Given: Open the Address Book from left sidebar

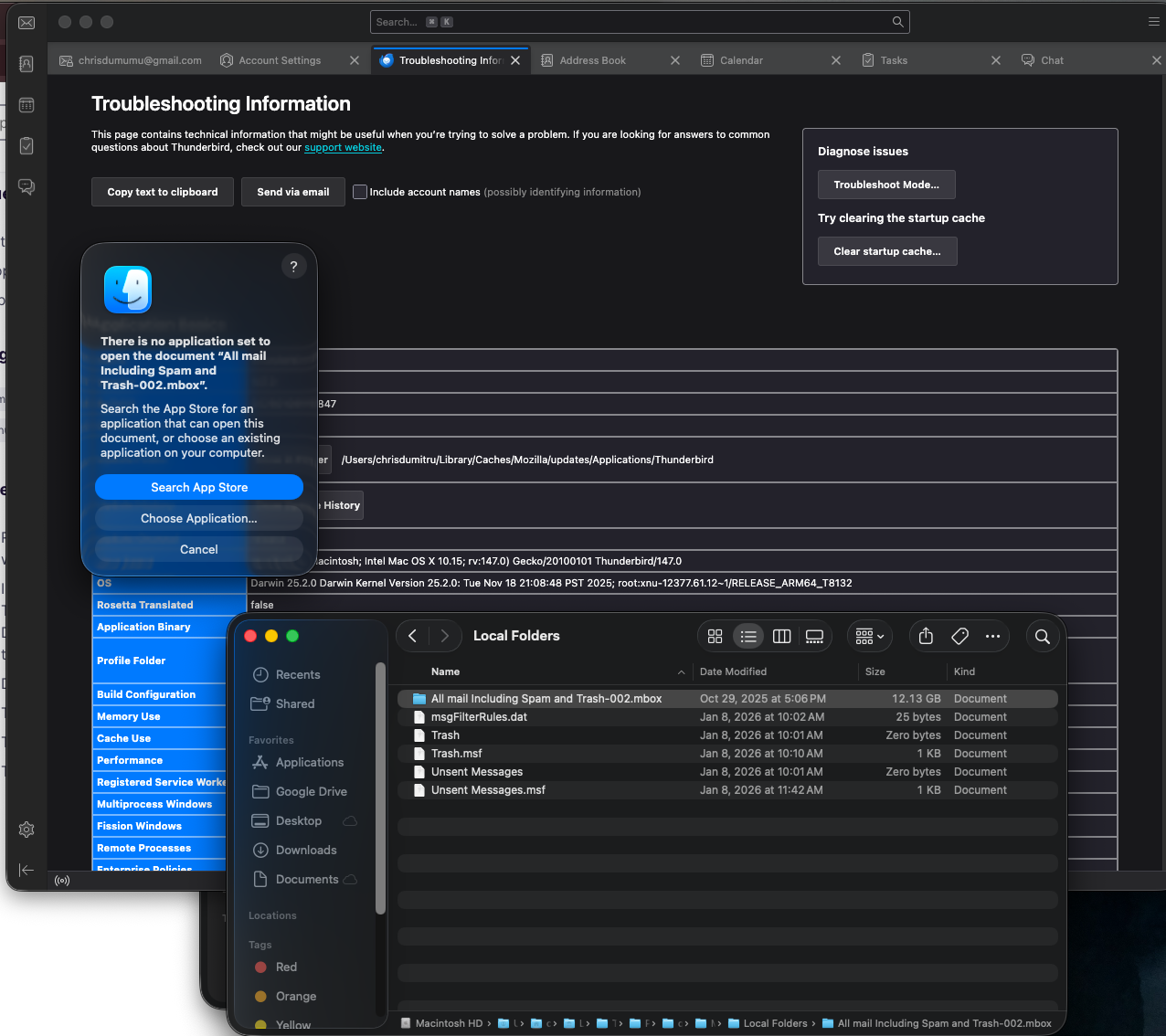Looking at the screenshot, I should [x=26, y=64].
